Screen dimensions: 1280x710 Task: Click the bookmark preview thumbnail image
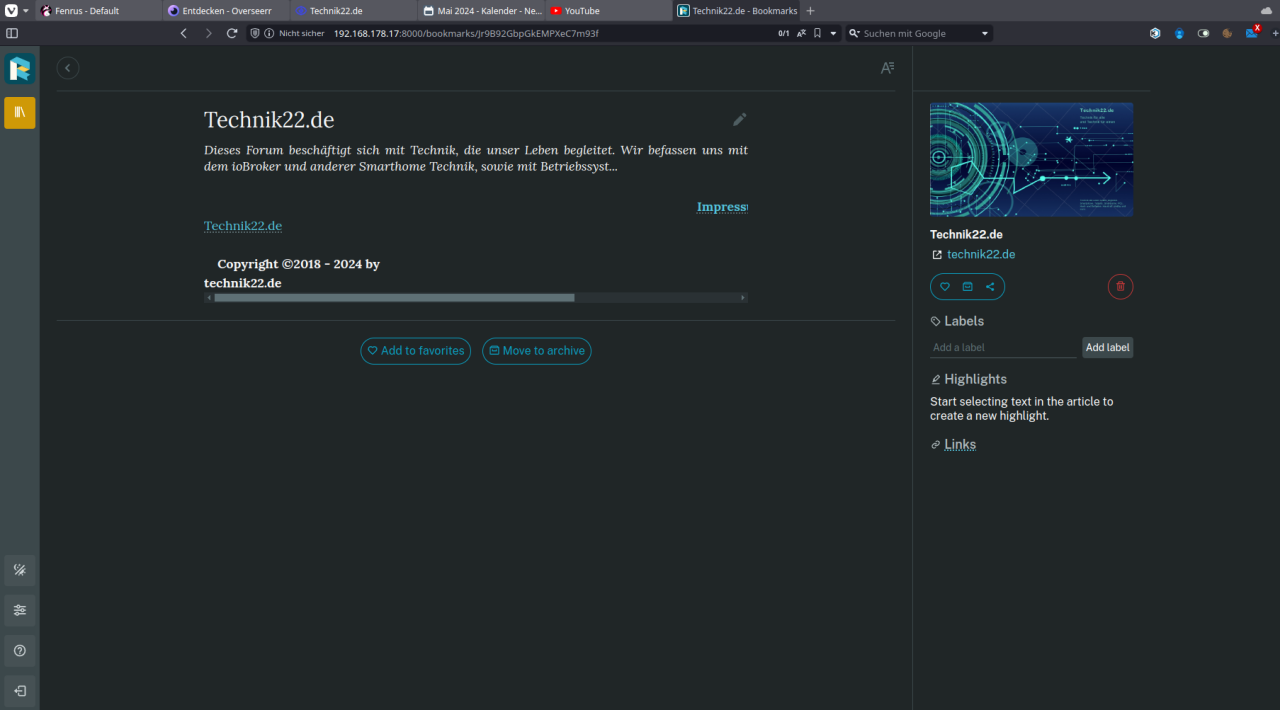coord(1031,160)
